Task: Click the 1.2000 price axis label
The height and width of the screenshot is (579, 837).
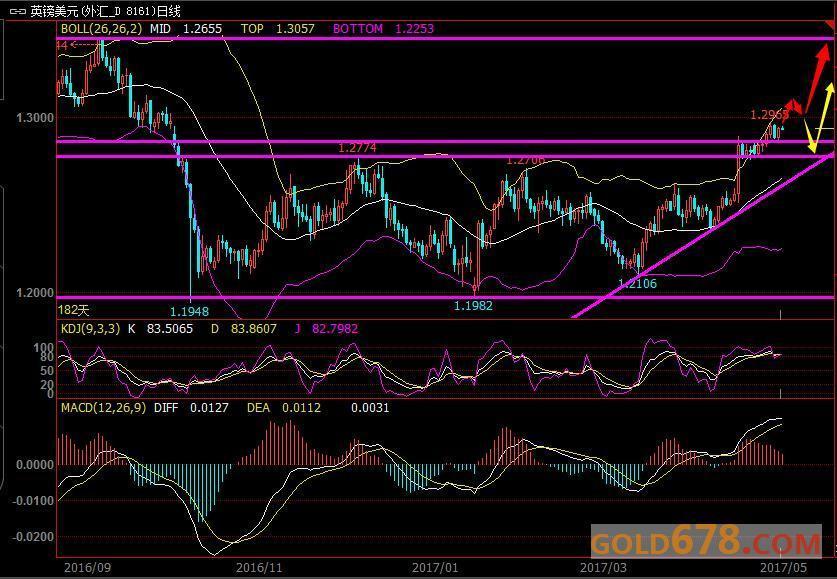Action: [x=35, y=293]
